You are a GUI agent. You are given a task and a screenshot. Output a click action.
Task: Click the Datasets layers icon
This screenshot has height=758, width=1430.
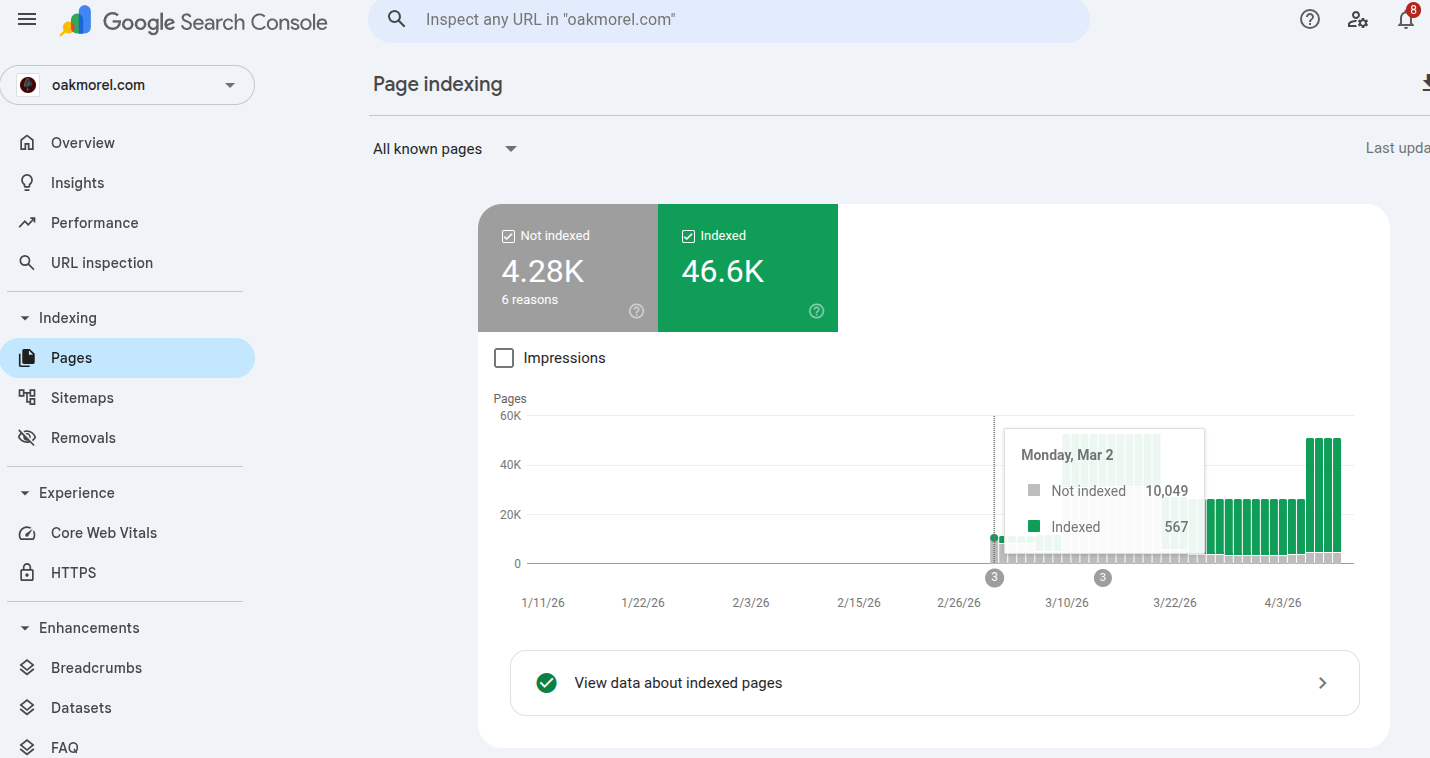click(27, 708)
